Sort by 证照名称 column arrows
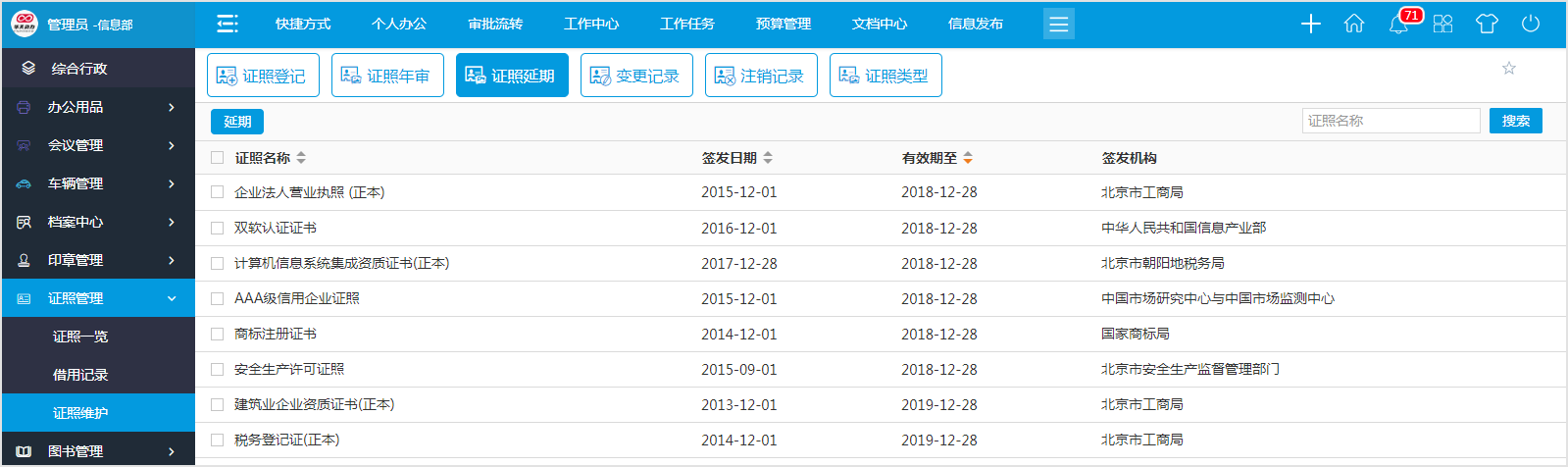 301,158
